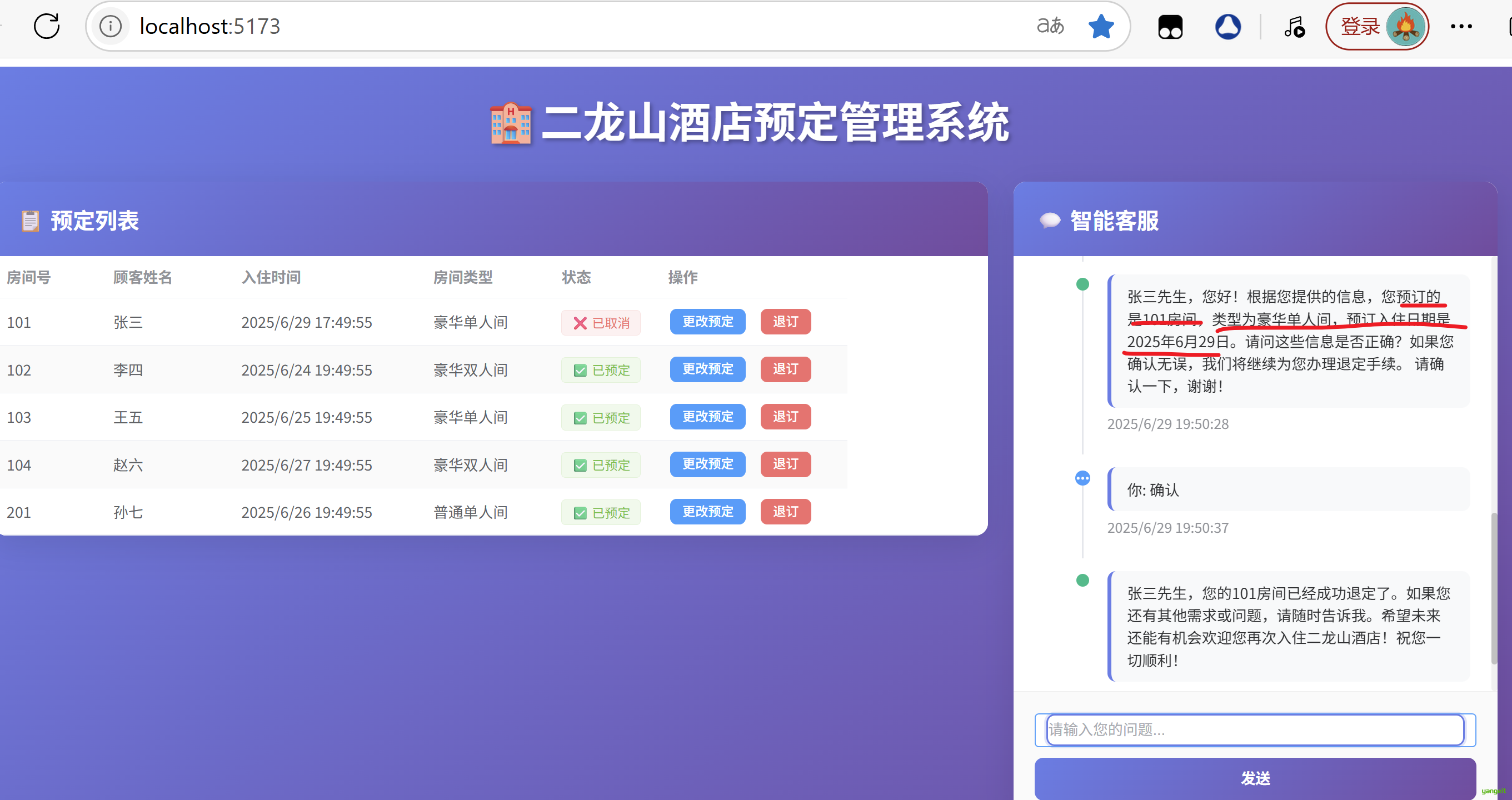Viewport: 1512px width, 800px height.
Task: Click the 操作 column header
Action: [x=682, y=277]
